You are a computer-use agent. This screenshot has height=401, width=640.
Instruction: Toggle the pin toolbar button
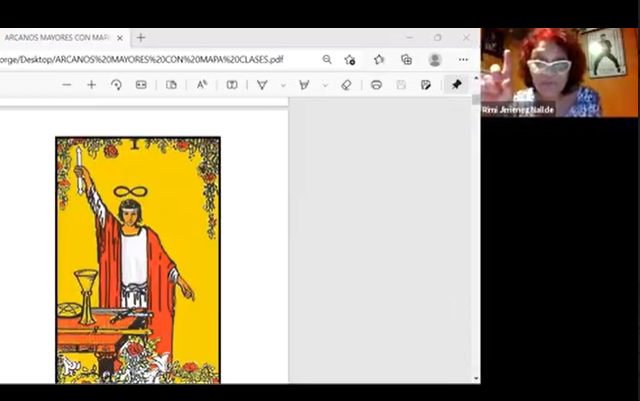pos(456,85)
